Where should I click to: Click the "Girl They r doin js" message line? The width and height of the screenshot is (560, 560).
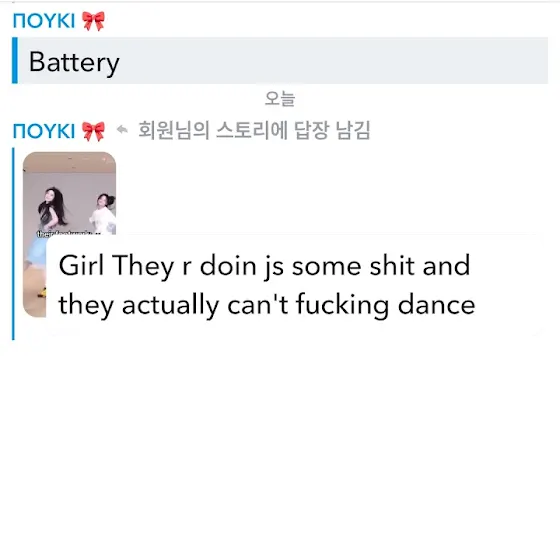pos(264,266)
